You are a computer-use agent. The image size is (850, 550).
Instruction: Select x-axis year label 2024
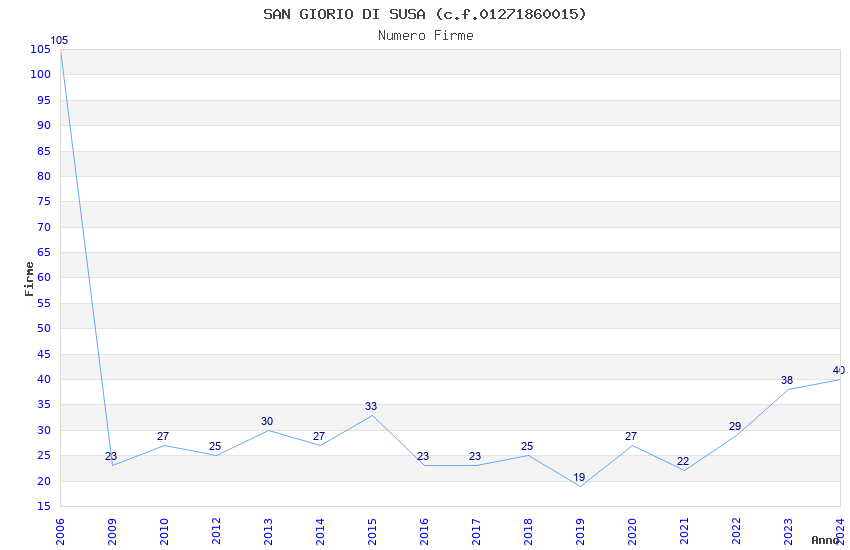click(x=840, y=532)
